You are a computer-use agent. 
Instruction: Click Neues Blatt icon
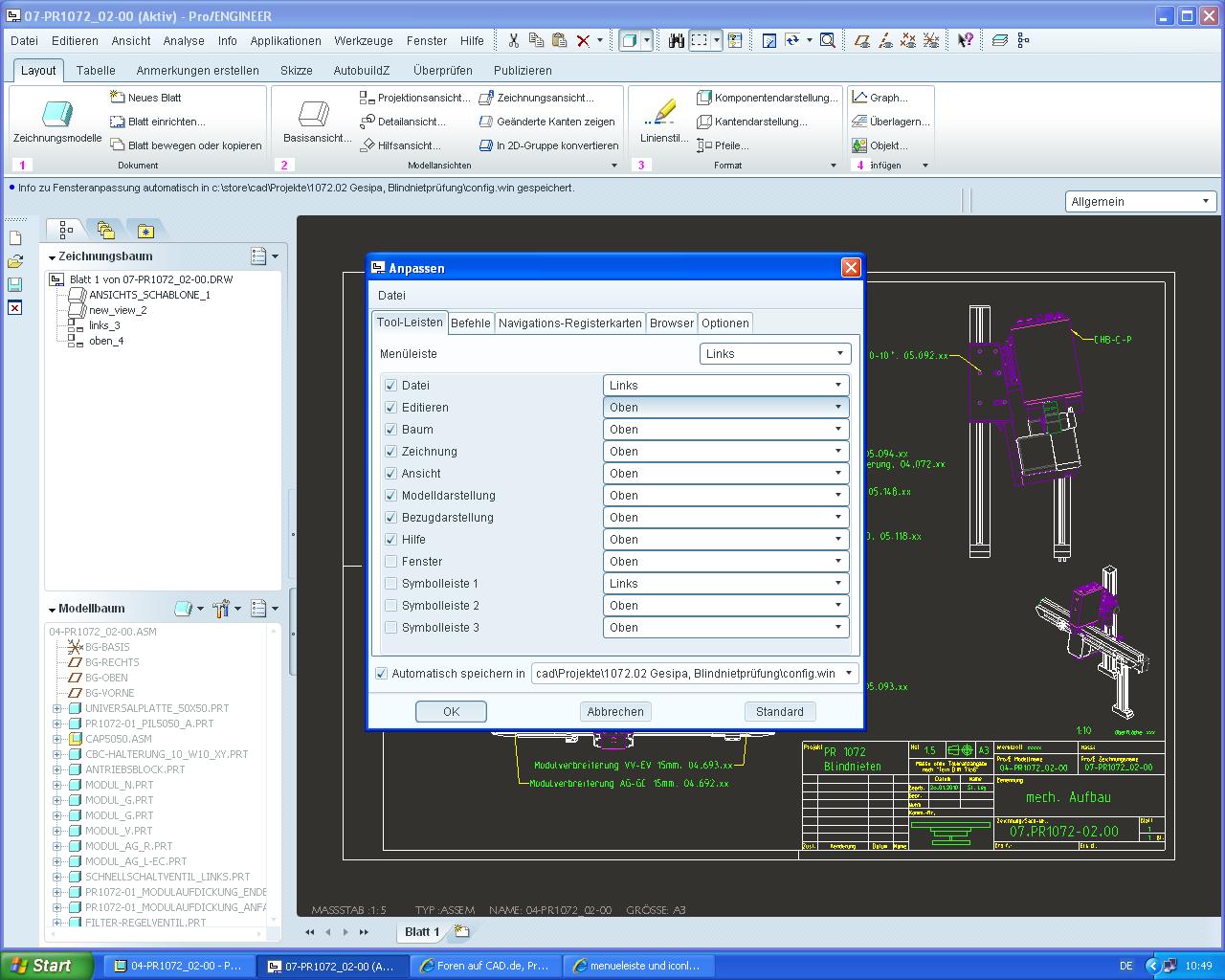coord(118,97)
